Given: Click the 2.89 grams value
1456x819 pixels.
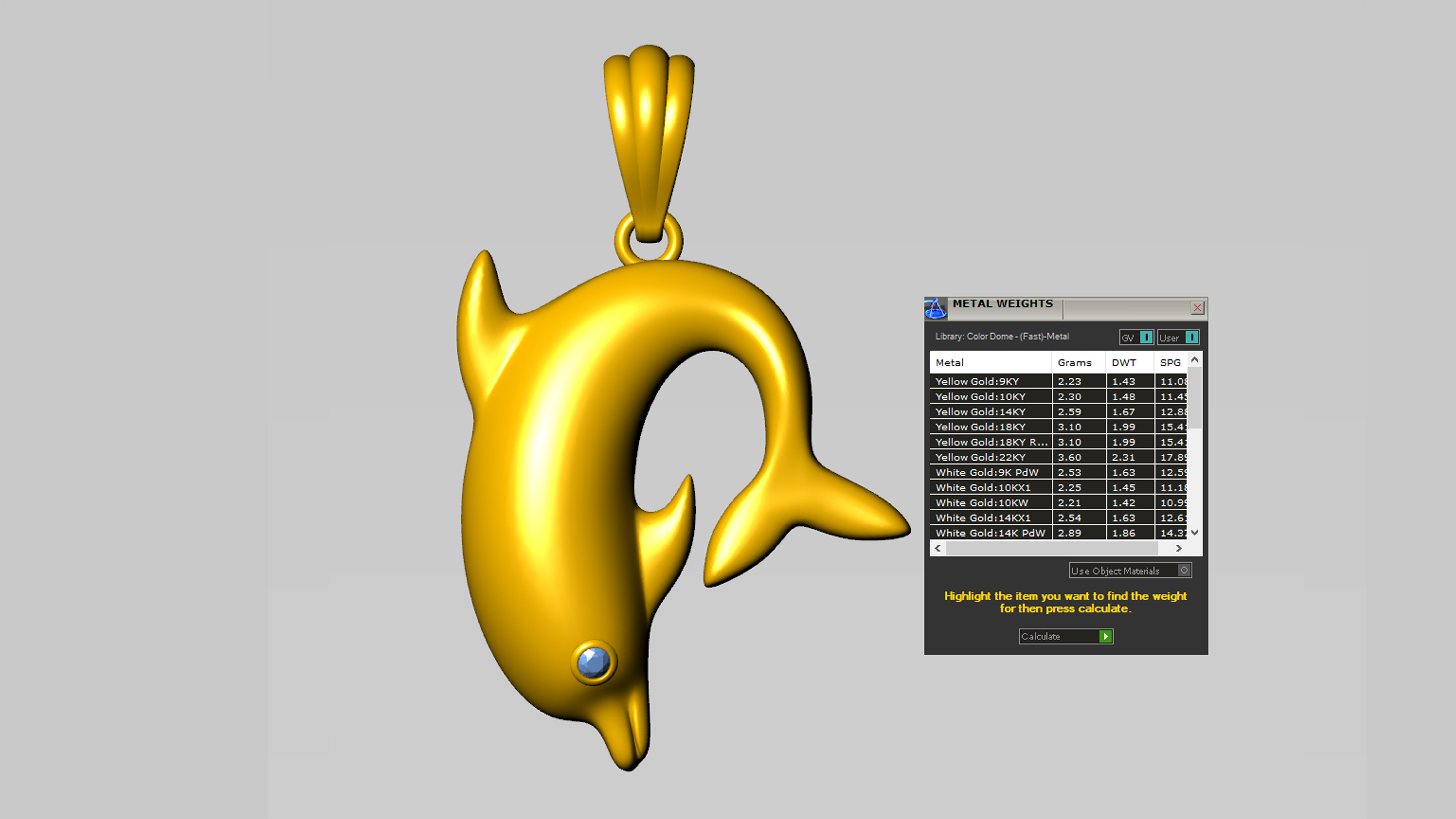Looking at the screenshot, I should [1069, 533].
